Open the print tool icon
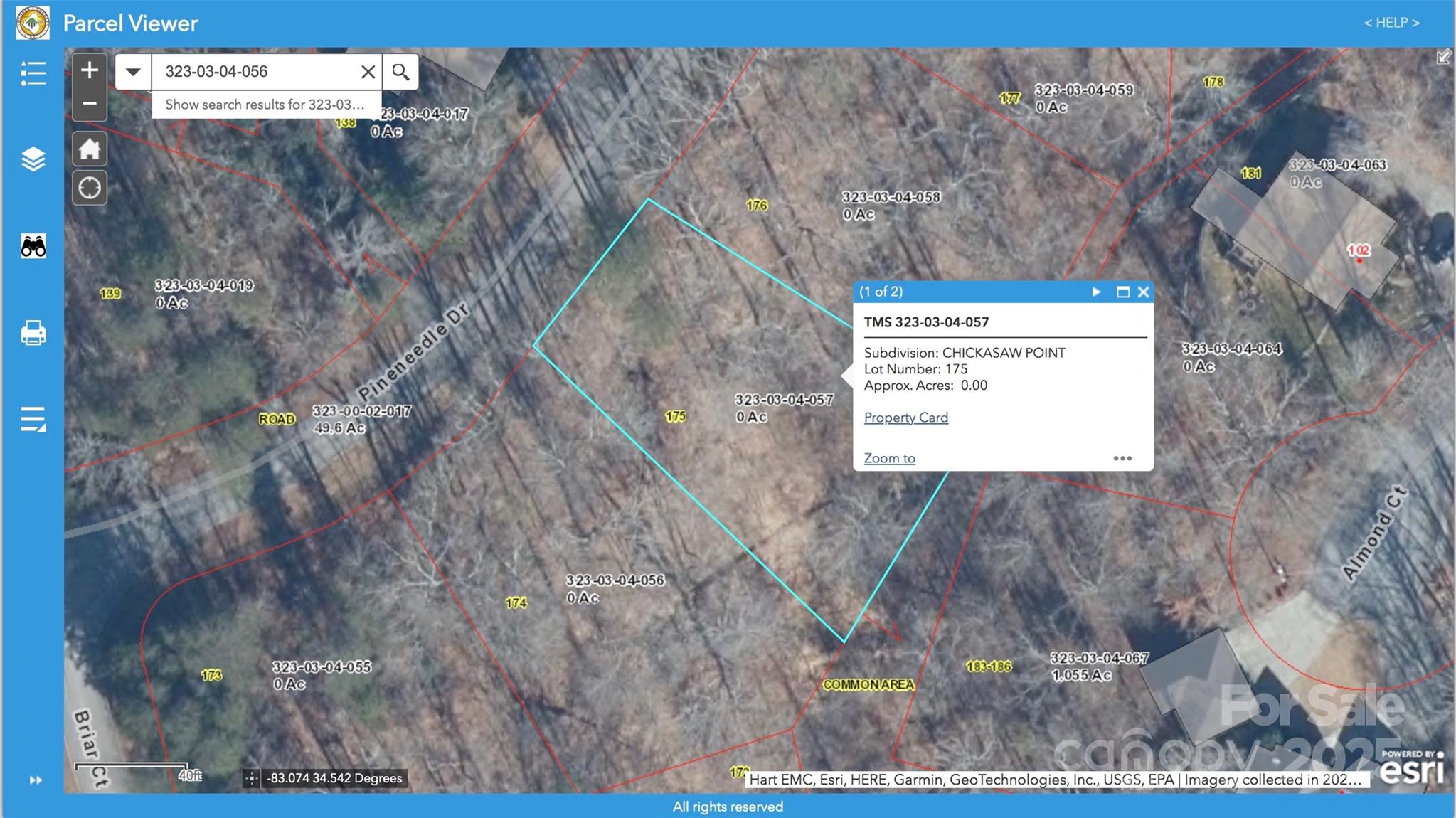 click(33, 333)
